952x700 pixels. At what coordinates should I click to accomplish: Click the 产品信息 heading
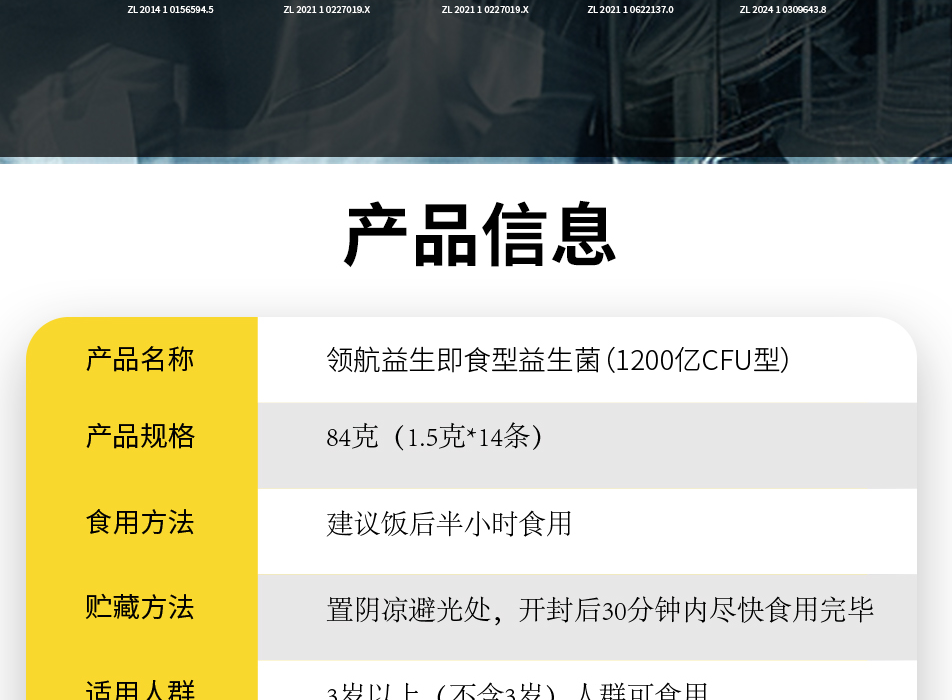click(479, 236)
